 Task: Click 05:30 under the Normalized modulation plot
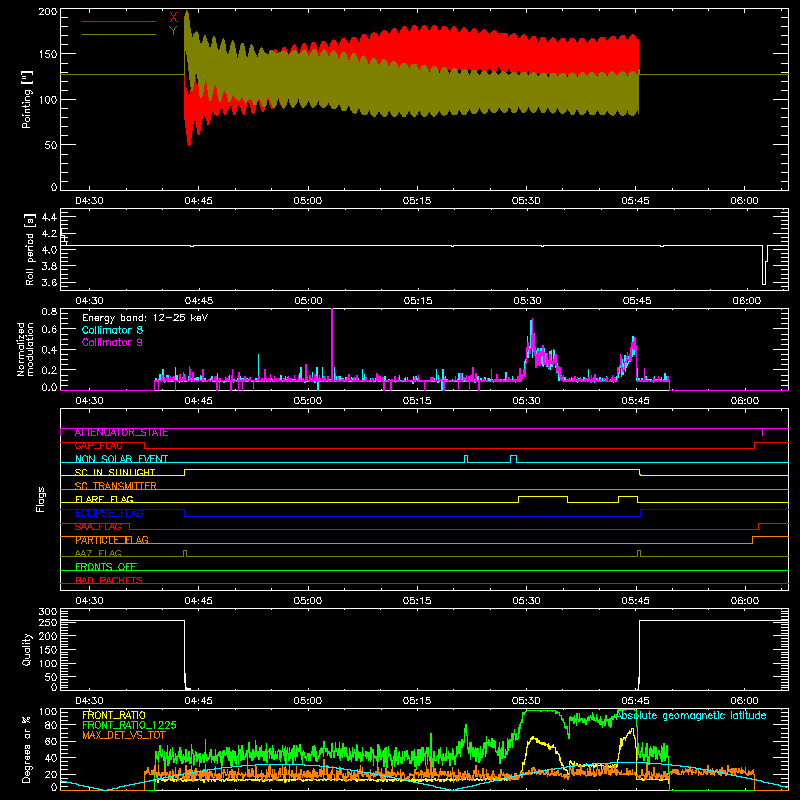(526, 401)
